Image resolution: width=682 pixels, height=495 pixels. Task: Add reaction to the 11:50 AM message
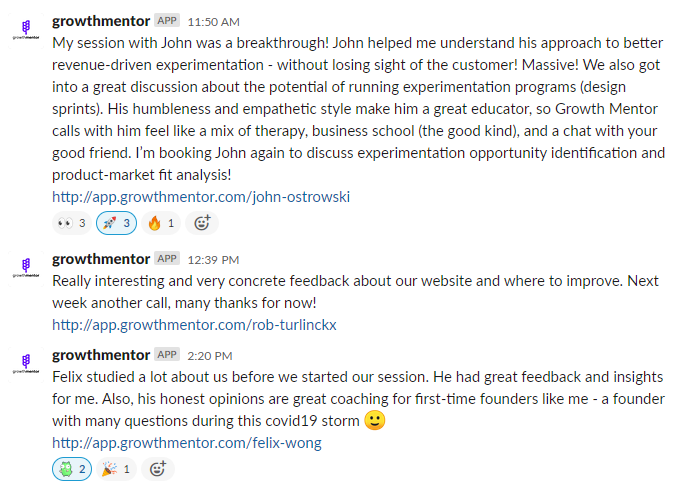coord(202,223)
